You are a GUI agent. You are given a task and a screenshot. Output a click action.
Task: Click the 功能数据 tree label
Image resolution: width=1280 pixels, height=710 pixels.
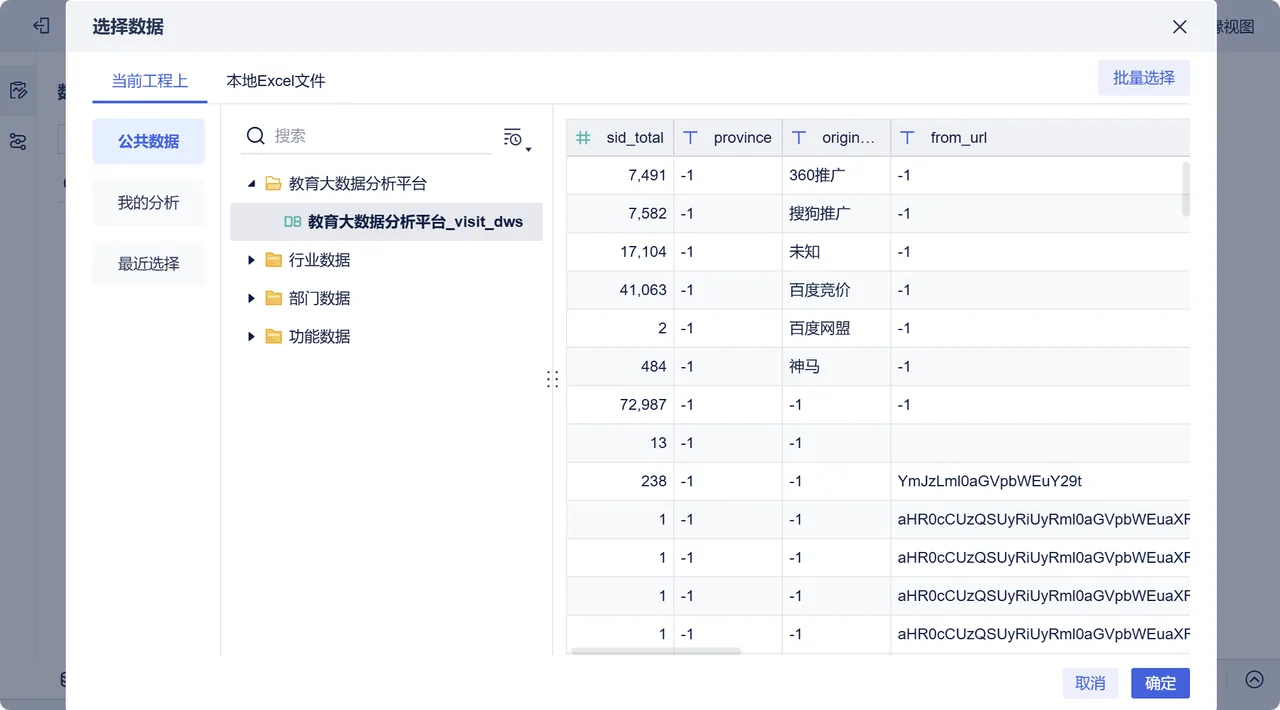[x=320, y=336]
